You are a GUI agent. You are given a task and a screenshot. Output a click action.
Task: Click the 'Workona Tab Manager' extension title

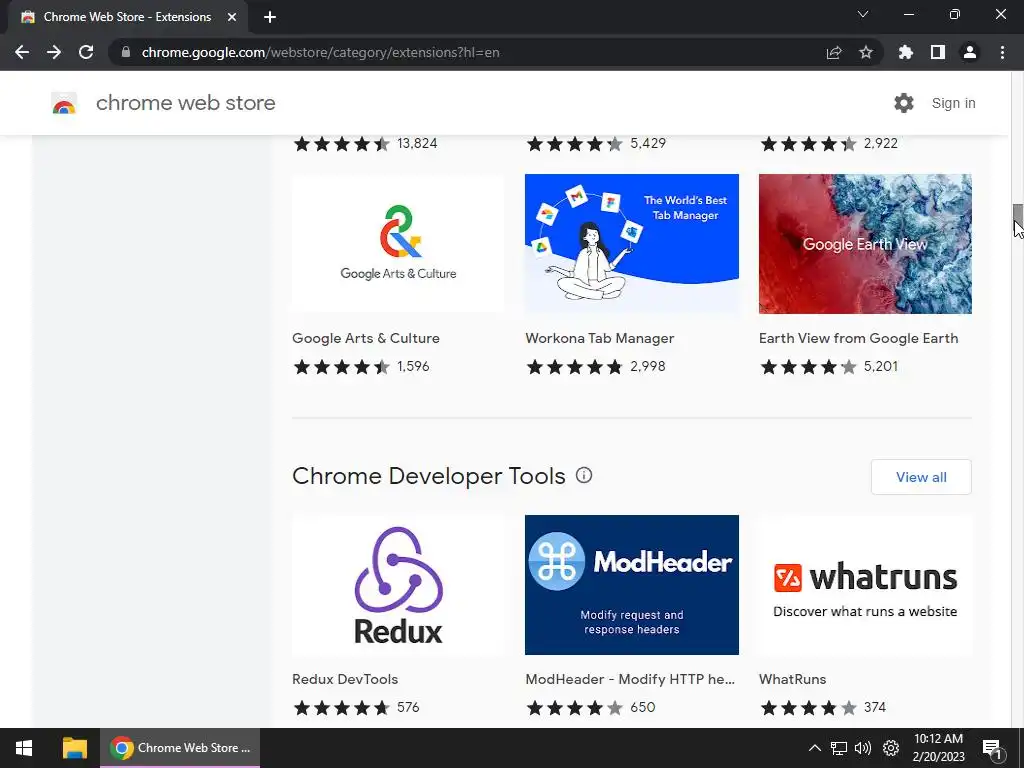point(600,338)
